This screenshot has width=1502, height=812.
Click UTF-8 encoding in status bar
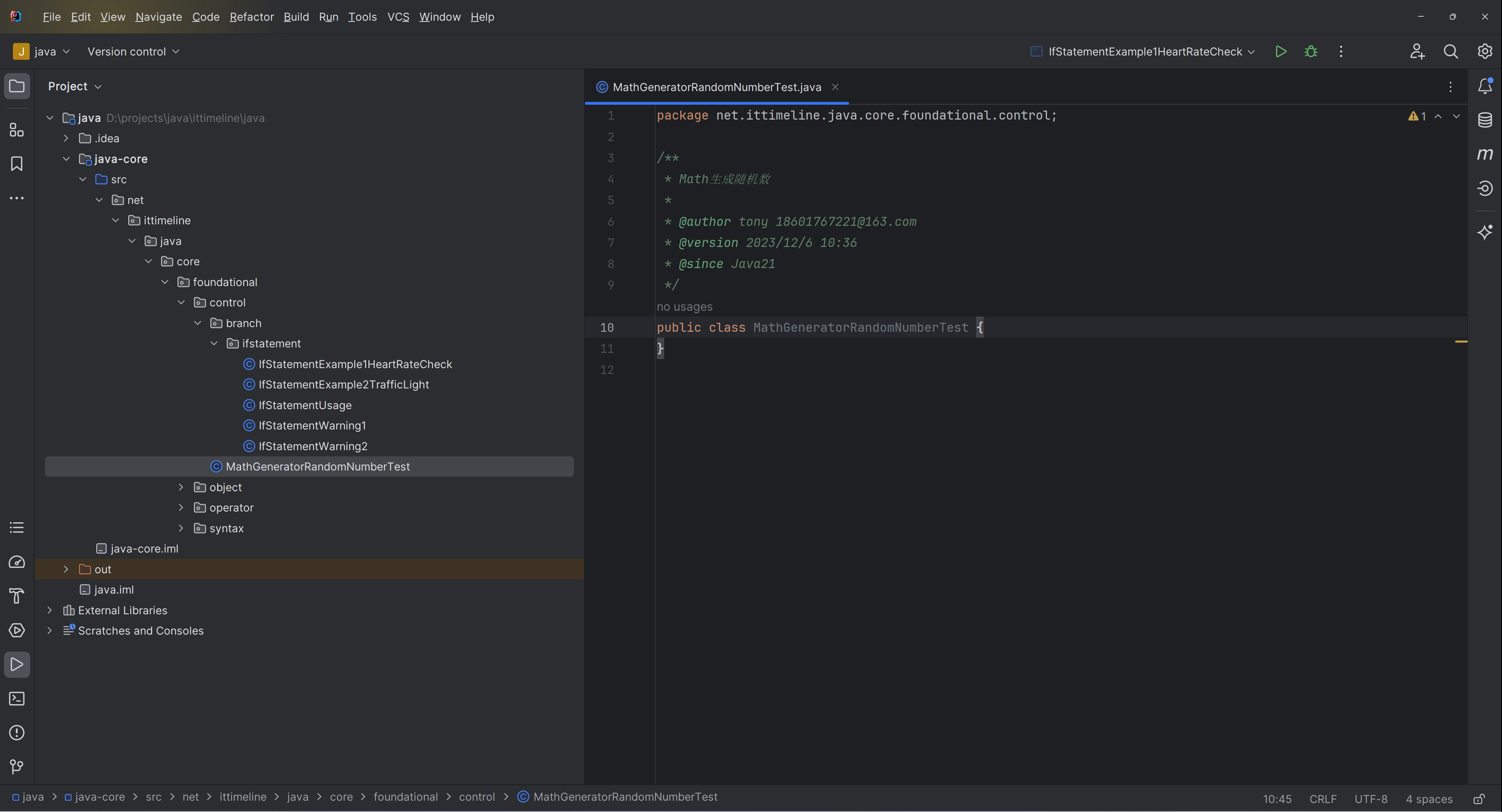tap(1371, 799)
